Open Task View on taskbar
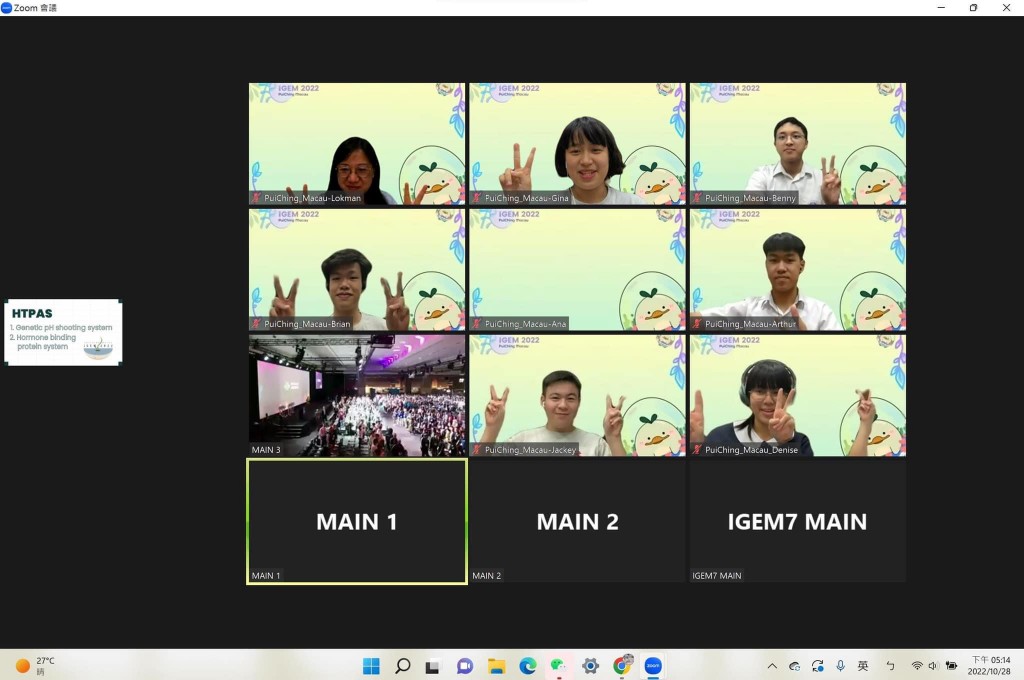This screenshot has height=680, width=1024. pyautogui.click(x=433, y=666)
